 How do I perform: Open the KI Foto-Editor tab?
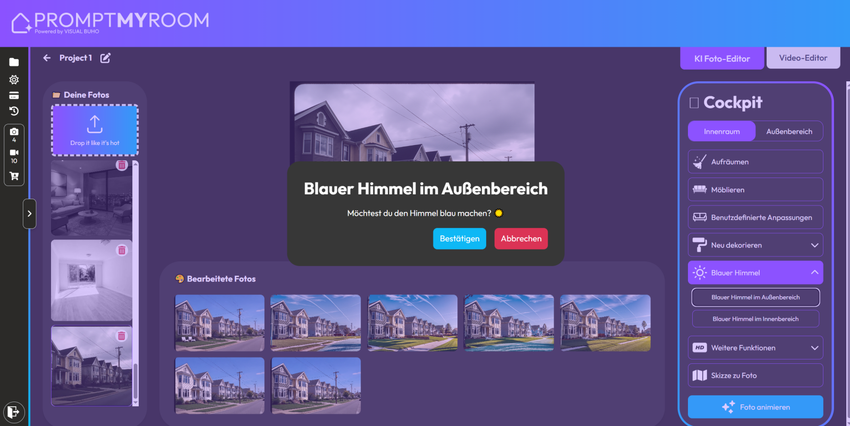click(x=721, y=58)
